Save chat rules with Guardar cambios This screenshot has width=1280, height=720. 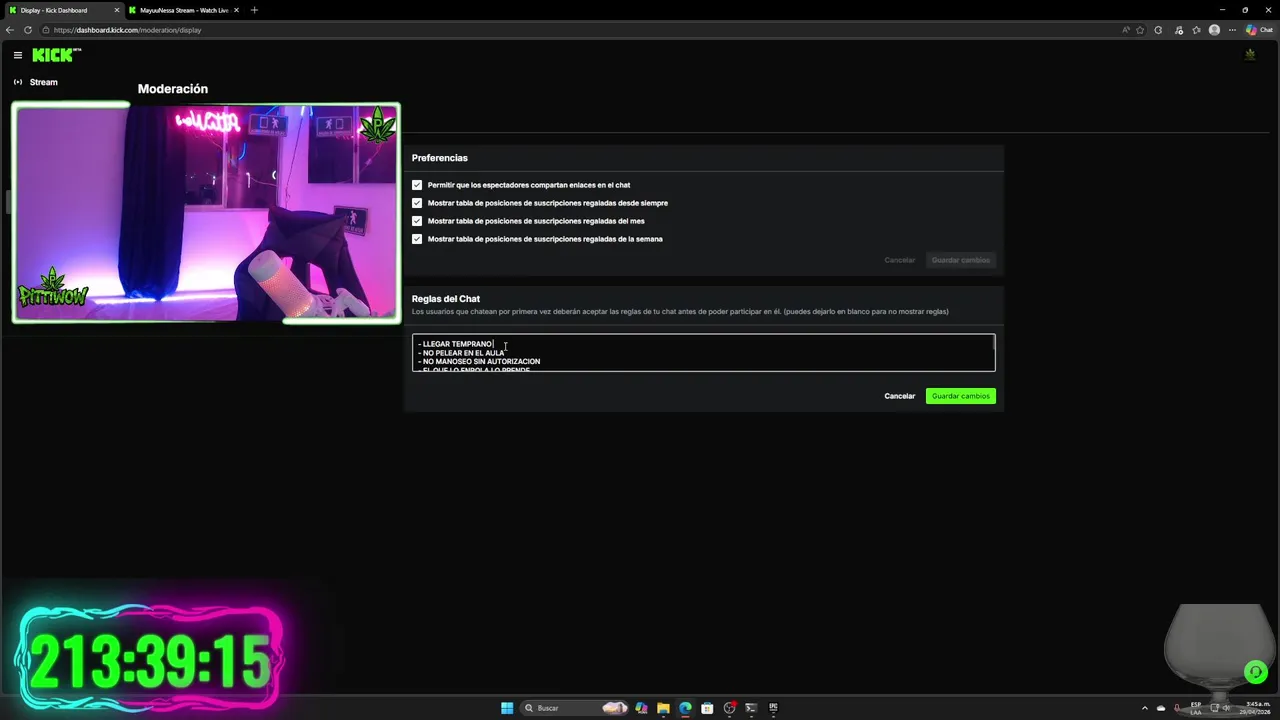(x=961, y=396)
